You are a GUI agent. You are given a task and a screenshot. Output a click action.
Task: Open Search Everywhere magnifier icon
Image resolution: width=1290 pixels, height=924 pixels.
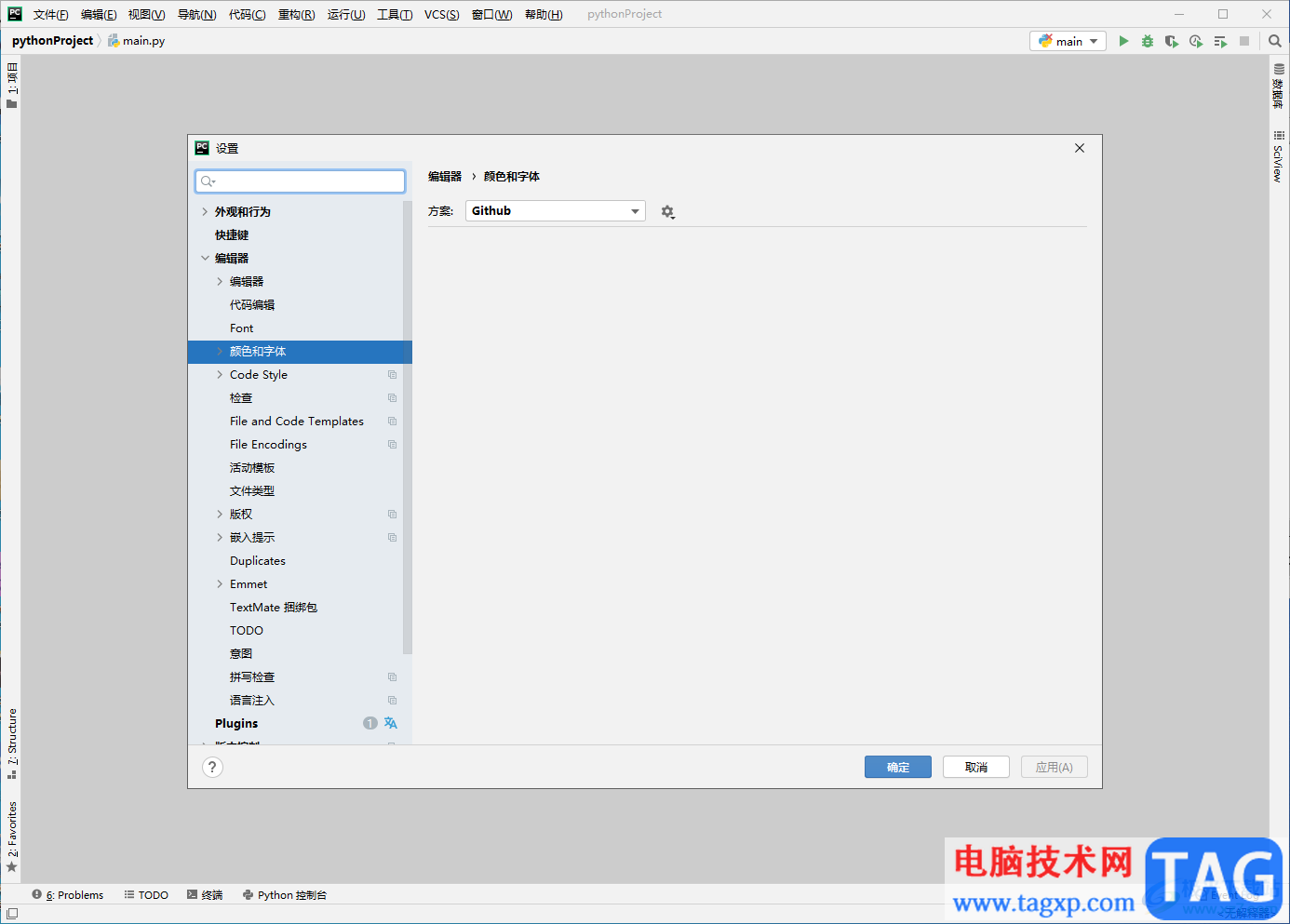pyautogui.click(x=1275, y=41)
